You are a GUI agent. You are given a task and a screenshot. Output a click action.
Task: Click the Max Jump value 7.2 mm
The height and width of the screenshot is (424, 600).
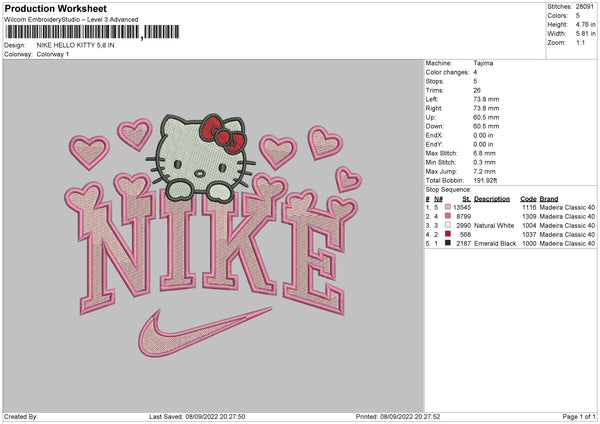[484, 171]
